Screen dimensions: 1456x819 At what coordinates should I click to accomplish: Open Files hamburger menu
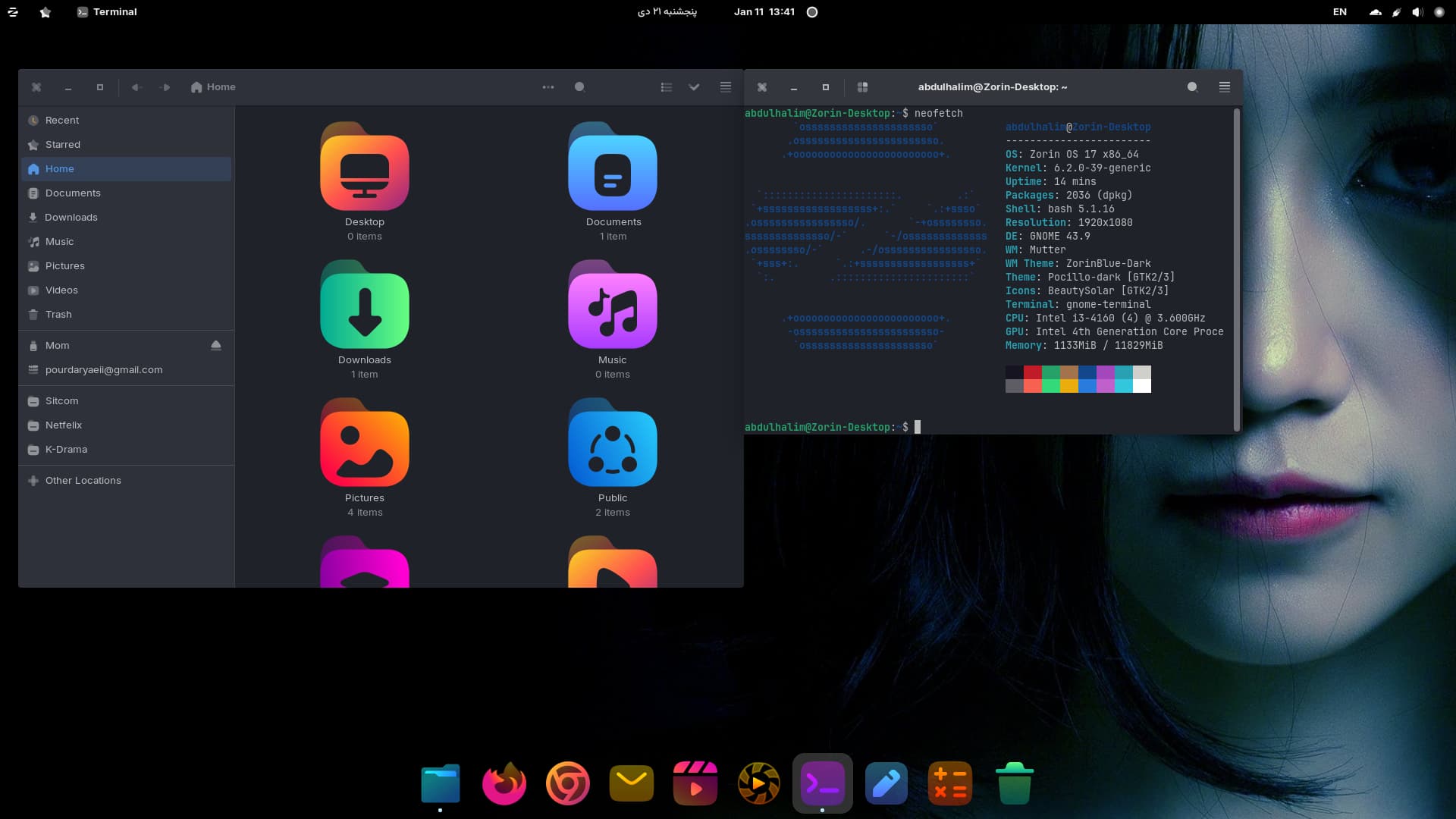point(726,87)
